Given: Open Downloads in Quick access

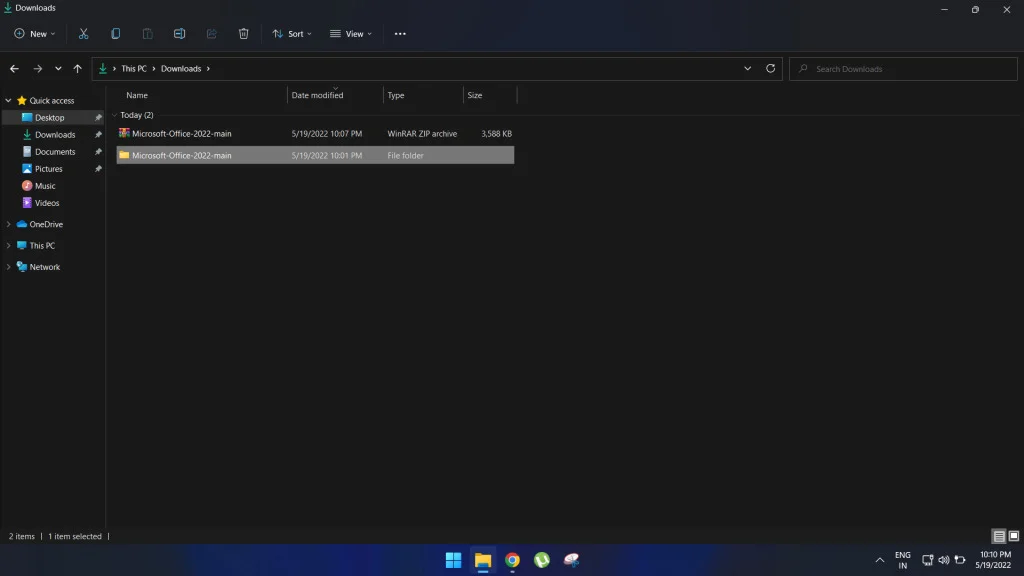Looking at the screenshot, I should (x=55, y=135).
